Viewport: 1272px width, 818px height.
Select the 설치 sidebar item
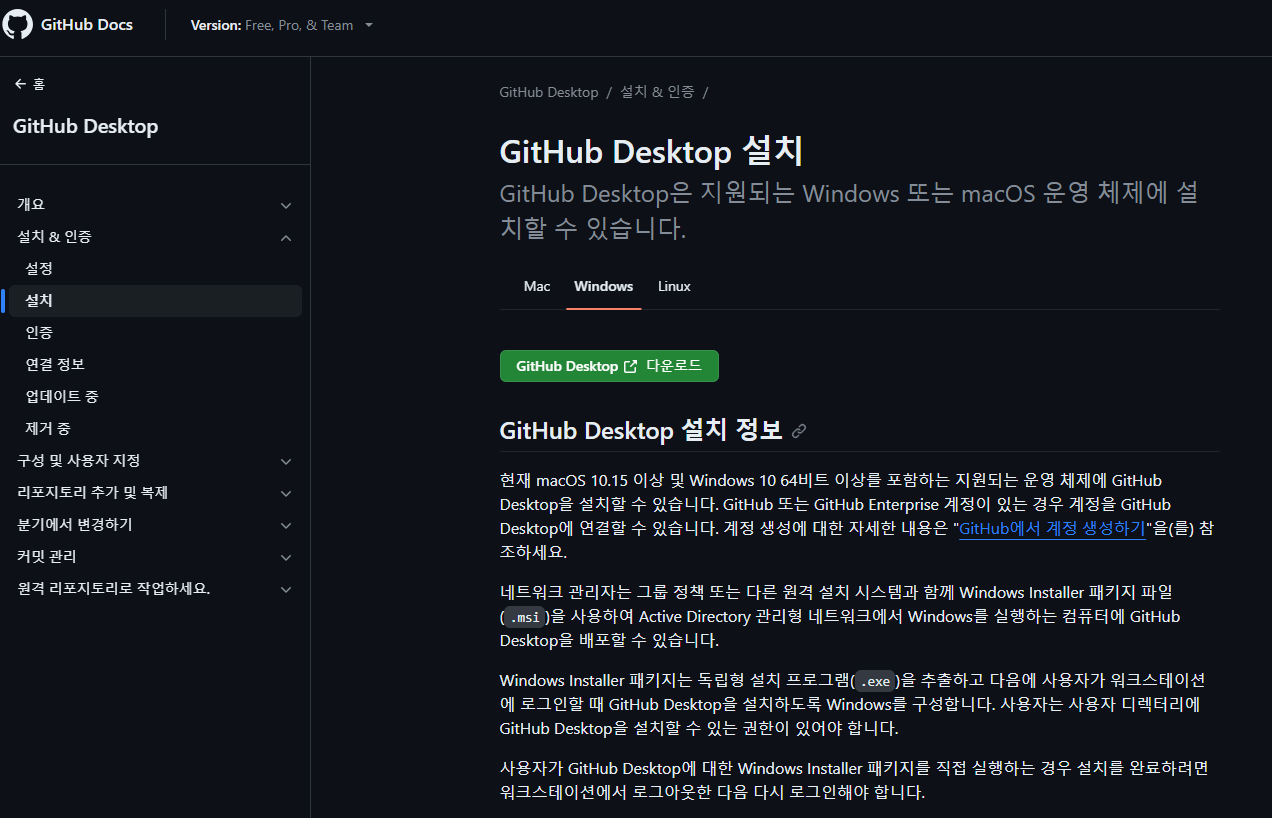pyautogui.click(x=153, y=301)
